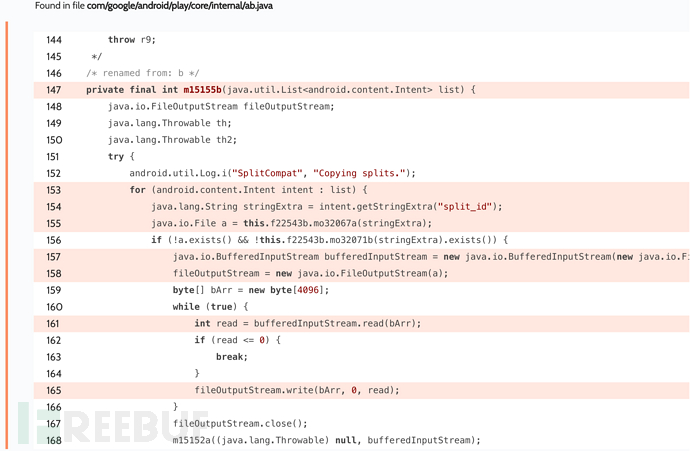Click line number 153
The image size is (690, 451).
(54, 190)
